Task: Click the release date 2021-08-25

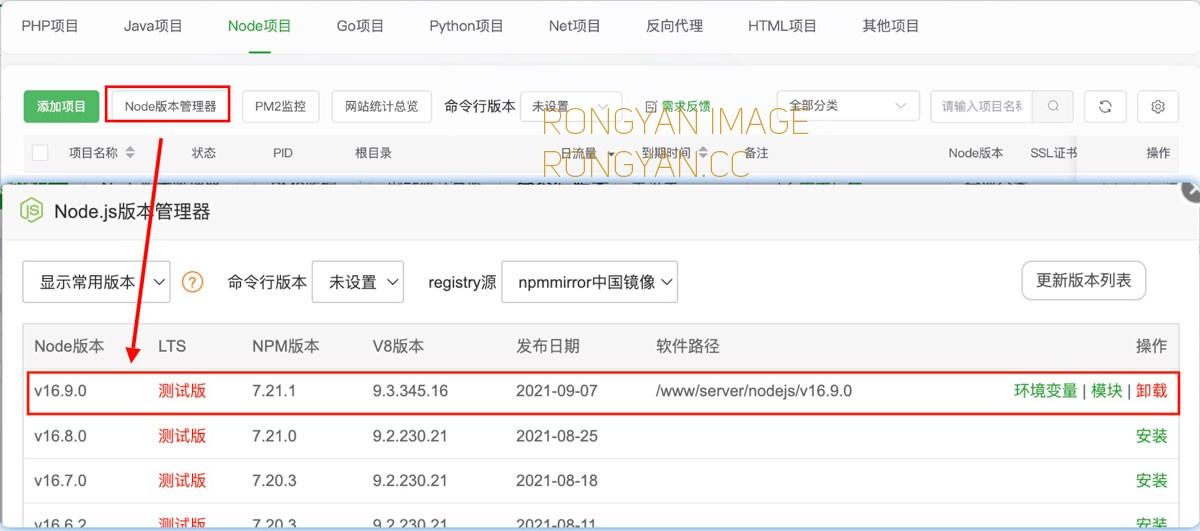Action: 557,436
